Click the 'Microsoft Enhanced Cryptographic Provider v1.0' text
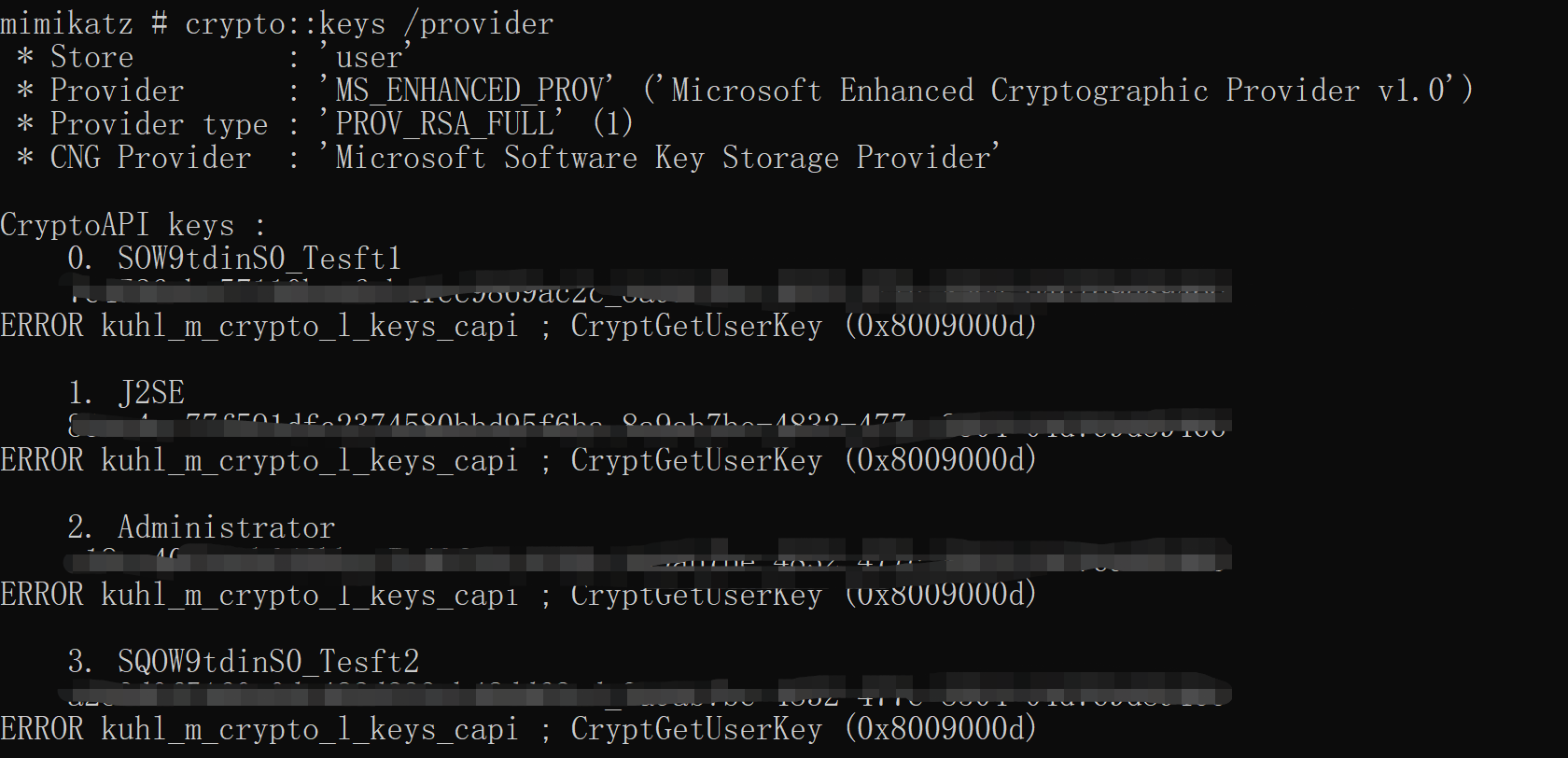The width and height of the screenshot is (1568, 758). pyautogui.click(x=1058, y=91)
